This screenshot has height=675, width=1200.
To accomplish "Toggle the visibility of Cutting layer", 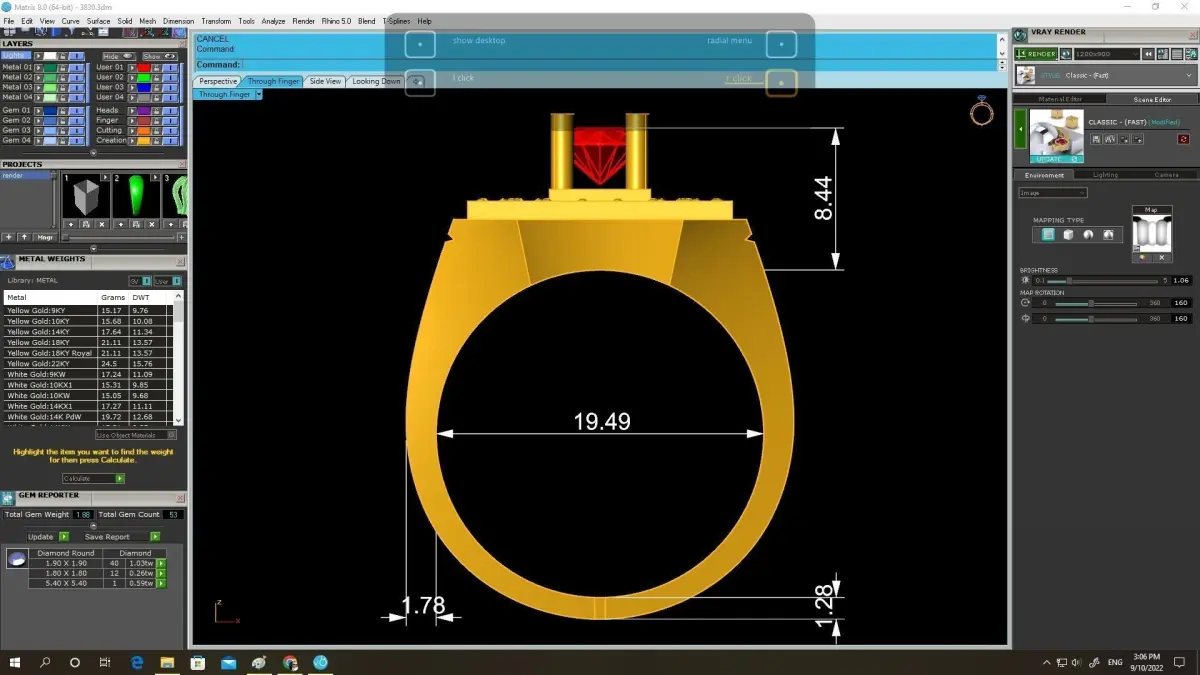I will coord(170,131).
